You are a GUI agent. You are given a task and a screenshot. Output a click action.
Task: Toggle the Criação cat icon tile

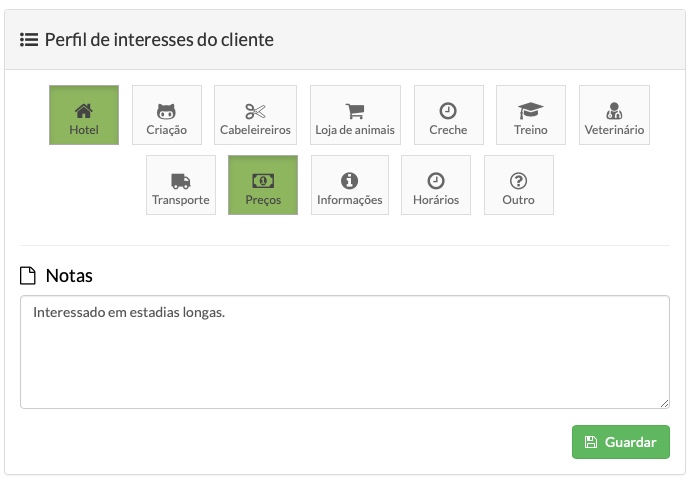click(x=167, y=115)
